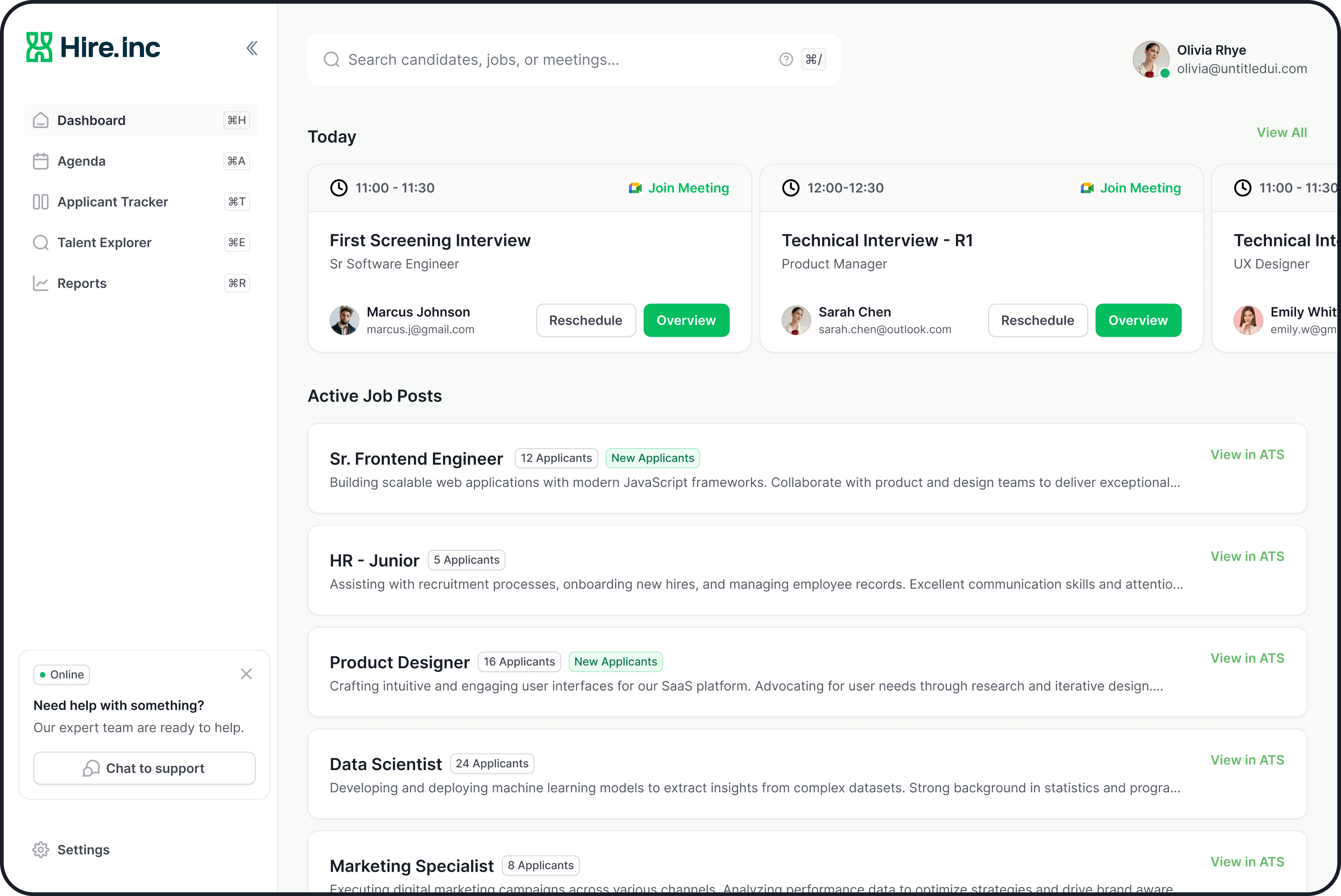Click the search help question-mark icon

(x=786, y=60)
